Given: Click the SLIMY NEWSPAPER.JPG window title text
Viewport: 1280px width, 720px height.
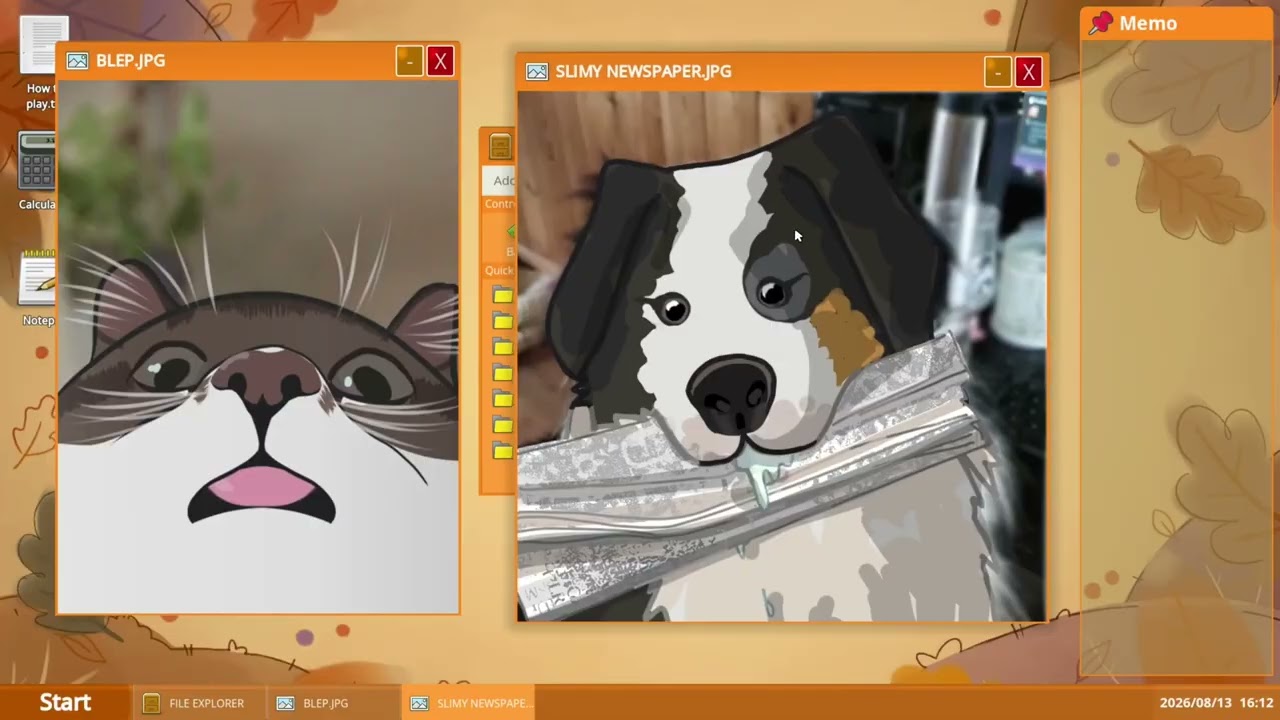Looking at the screenshot, I should 643,72.
